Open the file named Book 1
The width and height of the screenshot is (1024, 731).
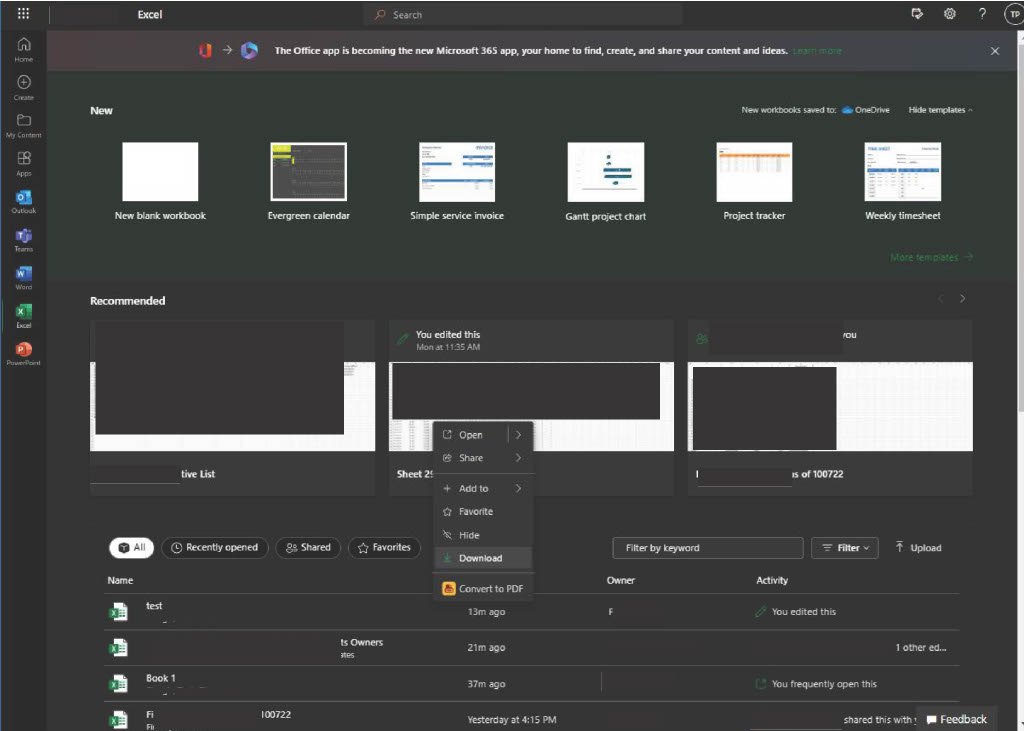pos(161,678)
